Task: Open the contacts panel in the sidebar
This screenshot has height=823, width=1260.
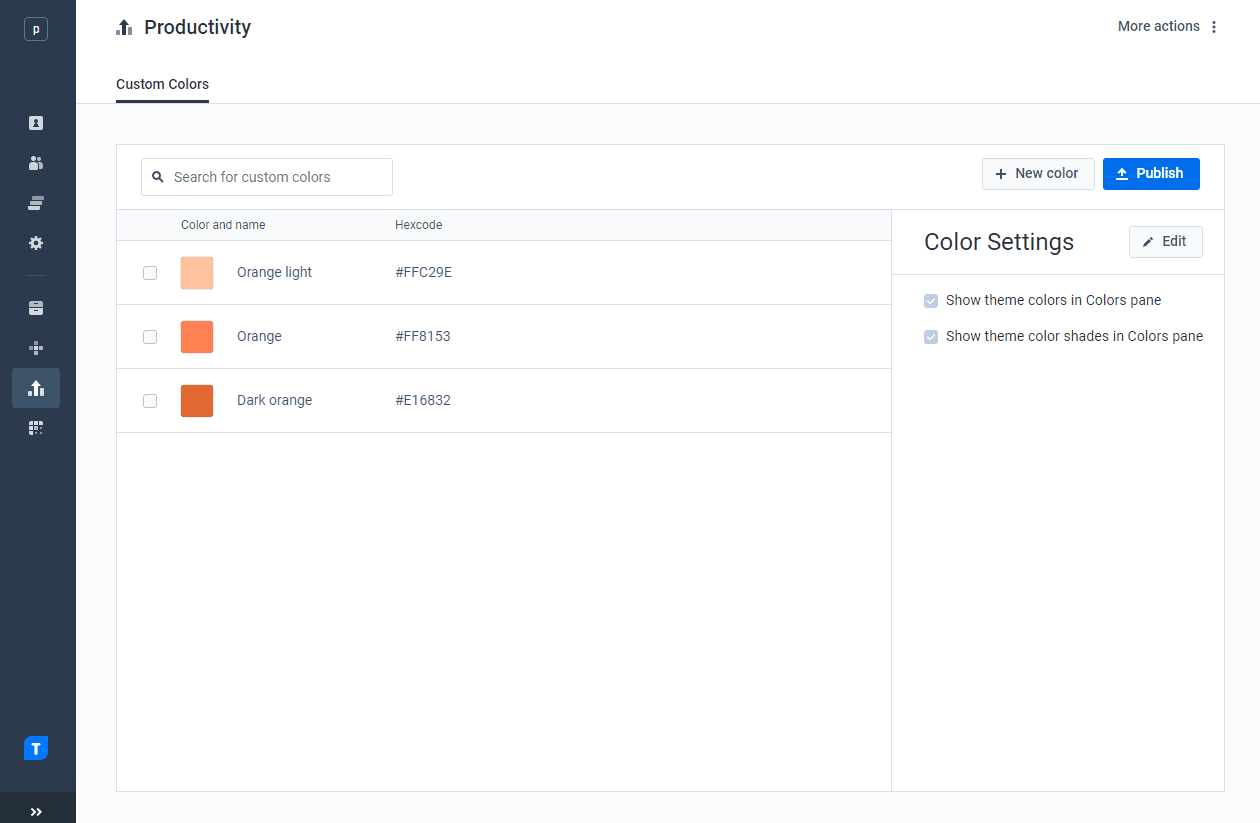Action: (36, 122)
